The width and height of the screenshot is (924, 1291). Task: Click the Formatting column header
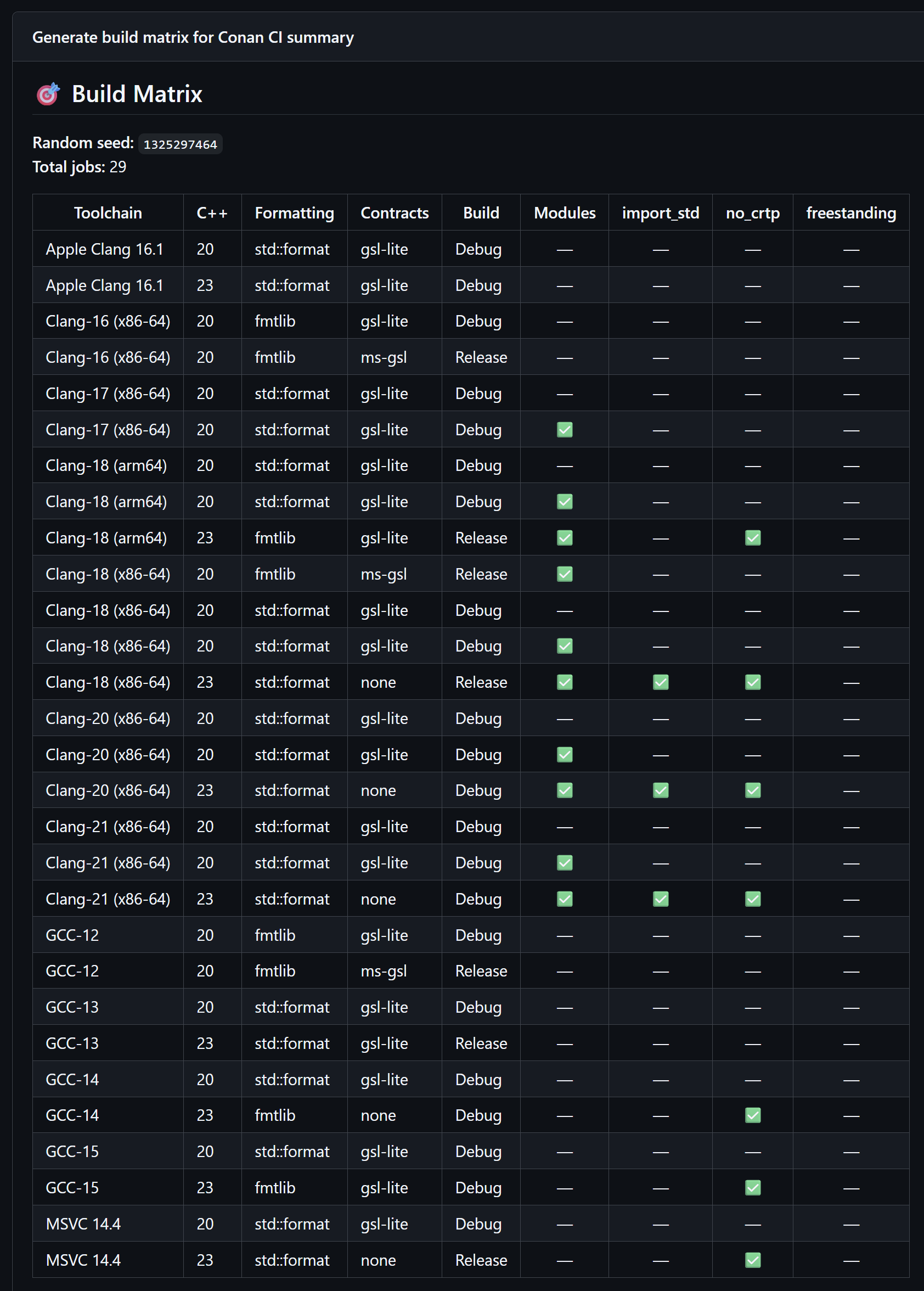(x=294, y=213)
